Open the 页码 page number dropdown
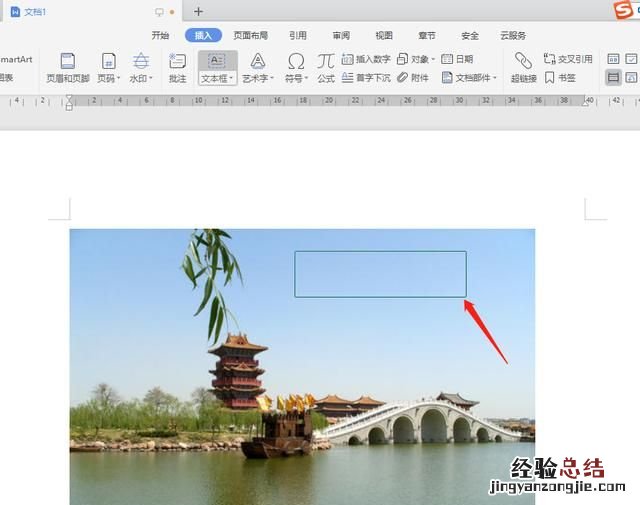This screenshot has width=640, height=505. [x=108, y=78]
